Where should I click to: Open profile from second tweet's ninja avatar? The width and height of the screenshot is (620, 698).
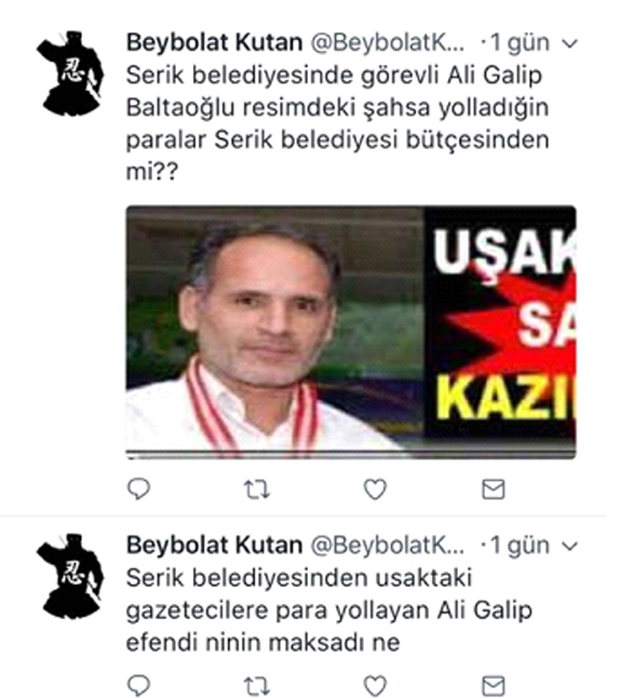pos(70,576)
